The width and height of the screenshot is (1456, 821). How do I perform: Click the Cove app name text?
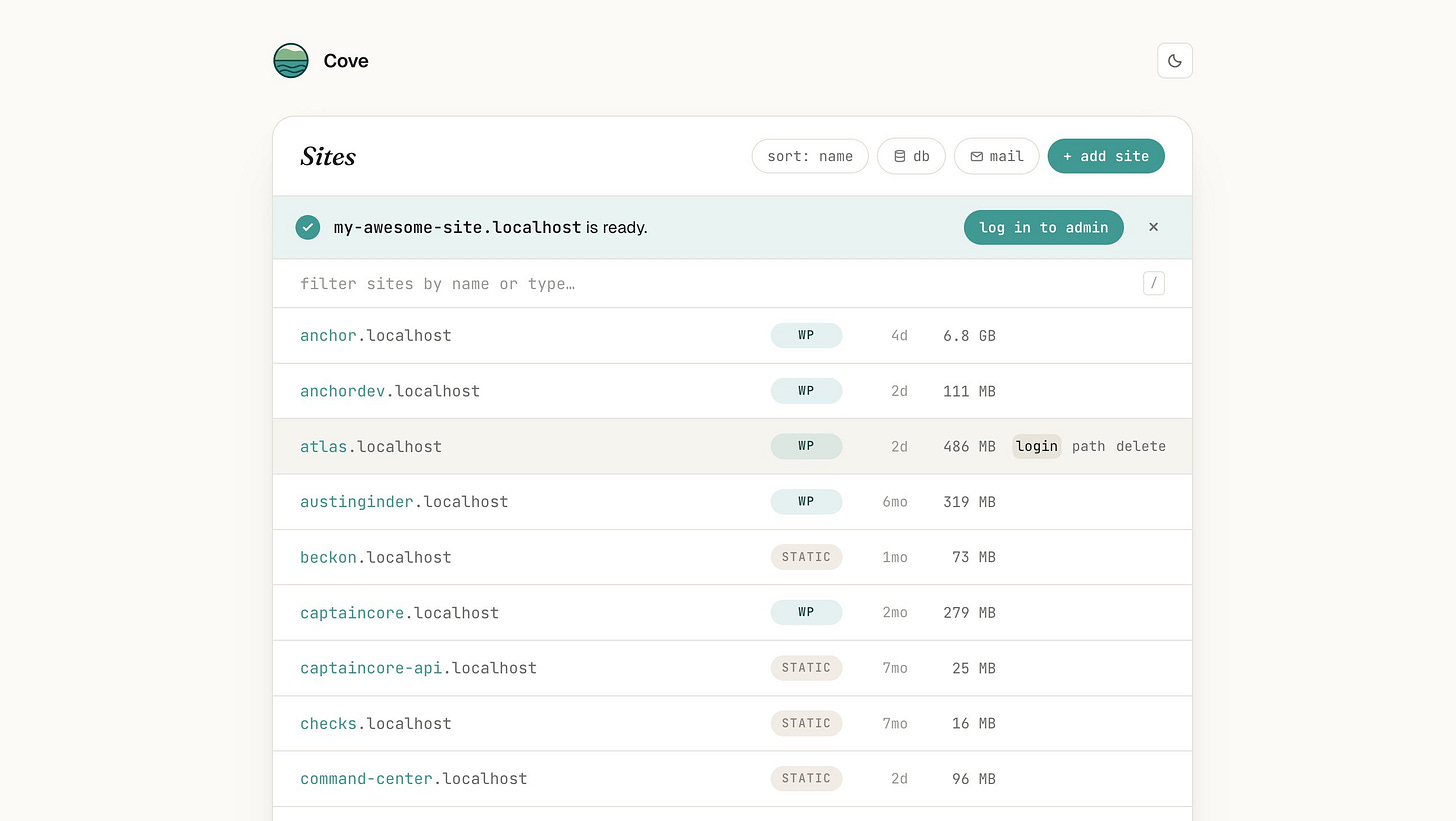pyautogui.click(x=346, y=61)
